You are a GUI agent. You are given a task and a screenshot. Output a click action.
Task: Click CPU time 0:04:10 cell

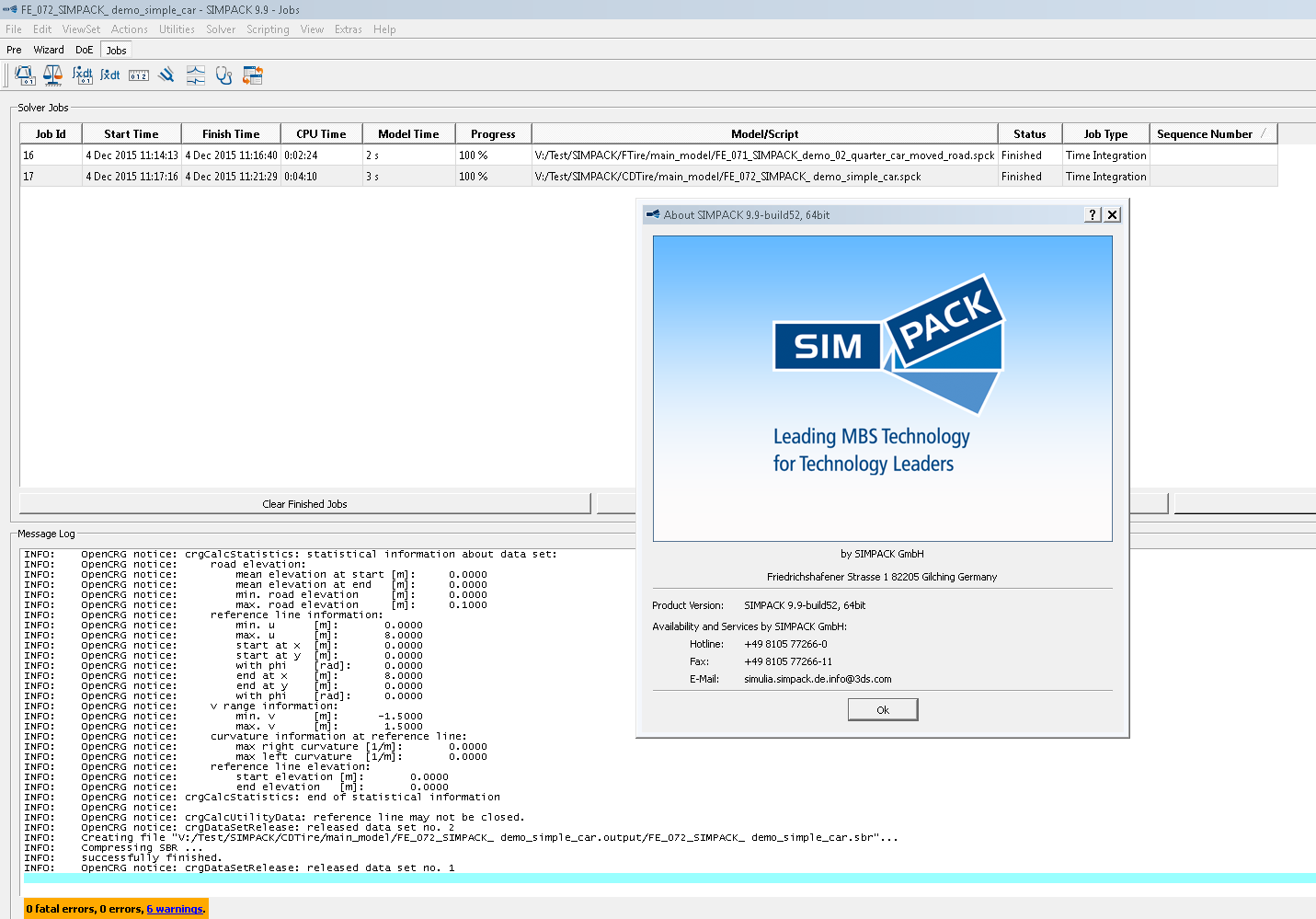(x=321, y=177)
